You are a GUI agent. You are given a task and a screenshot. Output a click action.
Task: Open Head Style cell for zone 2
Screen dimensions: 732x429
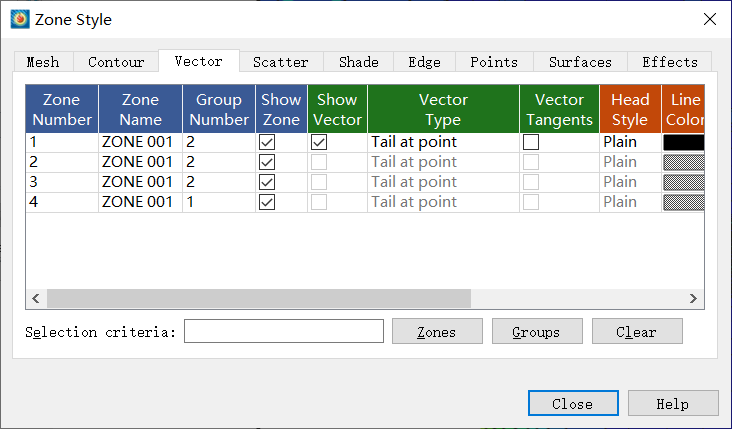tap(630, 162)
